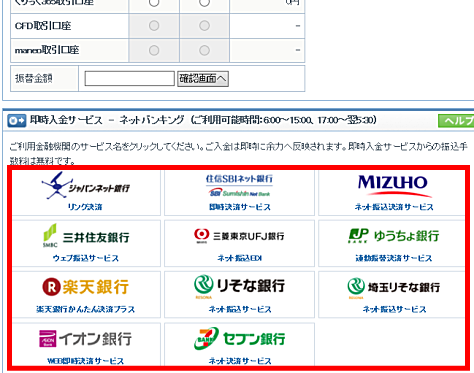Click the 確認画面へ button
Viewport: 474px width, 373px height.
pos(203,79)
